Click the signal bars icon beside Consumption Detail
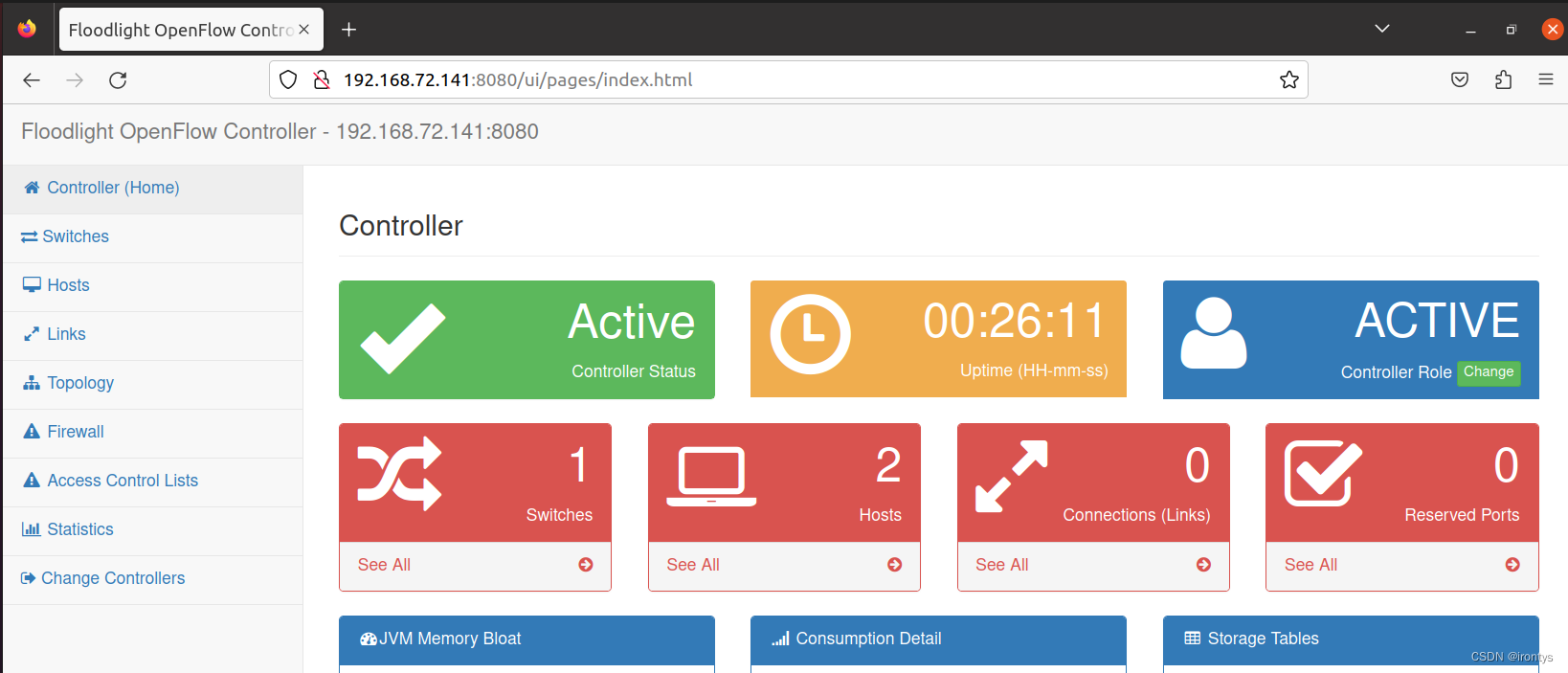 [780, 639]
